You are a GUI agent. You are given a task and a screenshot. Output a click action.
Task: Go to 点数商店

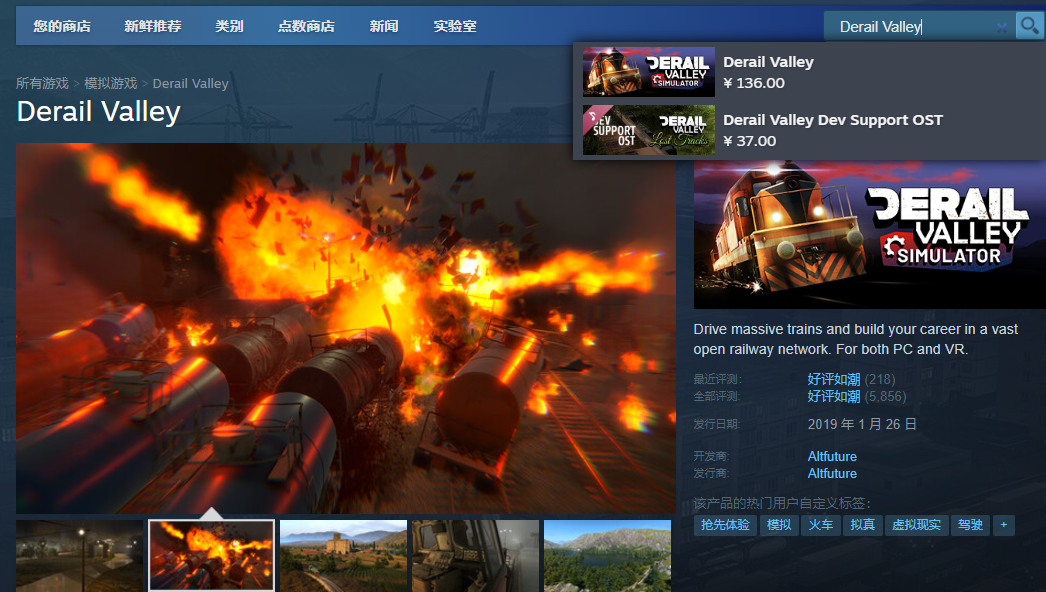point(306,26)
